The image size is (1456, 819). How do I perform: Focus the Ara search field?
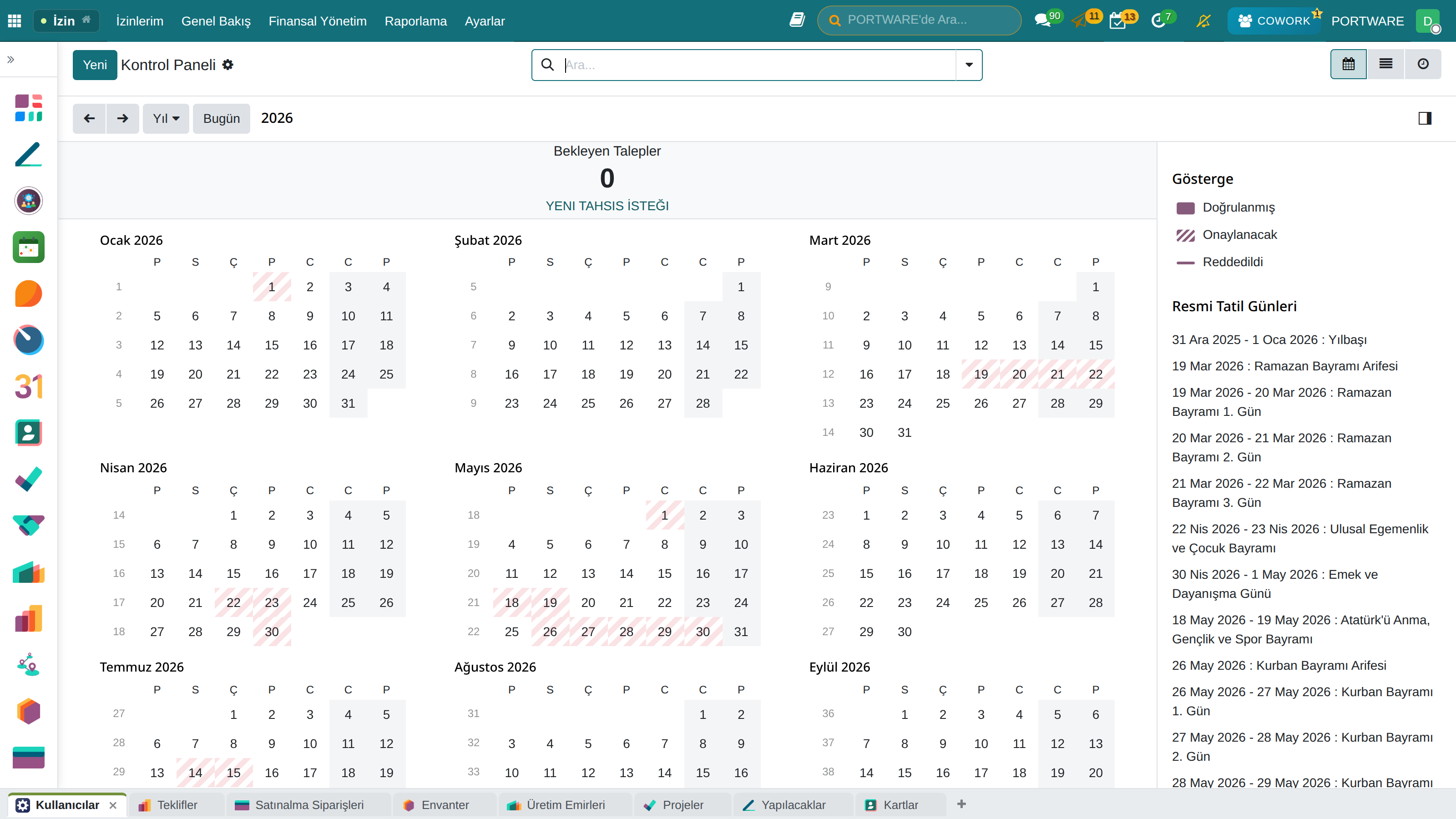758,65
